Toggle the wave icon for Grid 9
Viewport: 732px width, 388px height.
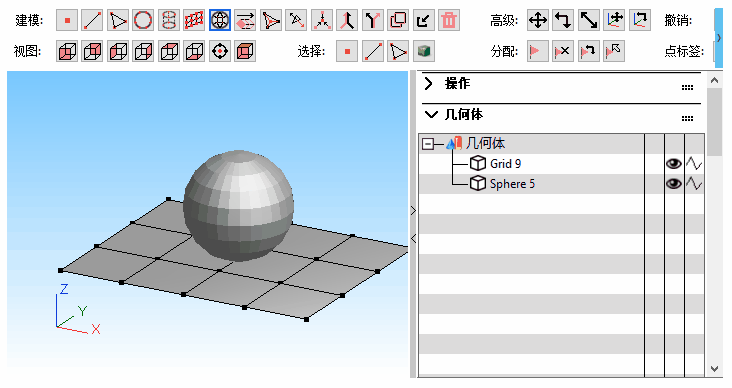click(694, 163)
